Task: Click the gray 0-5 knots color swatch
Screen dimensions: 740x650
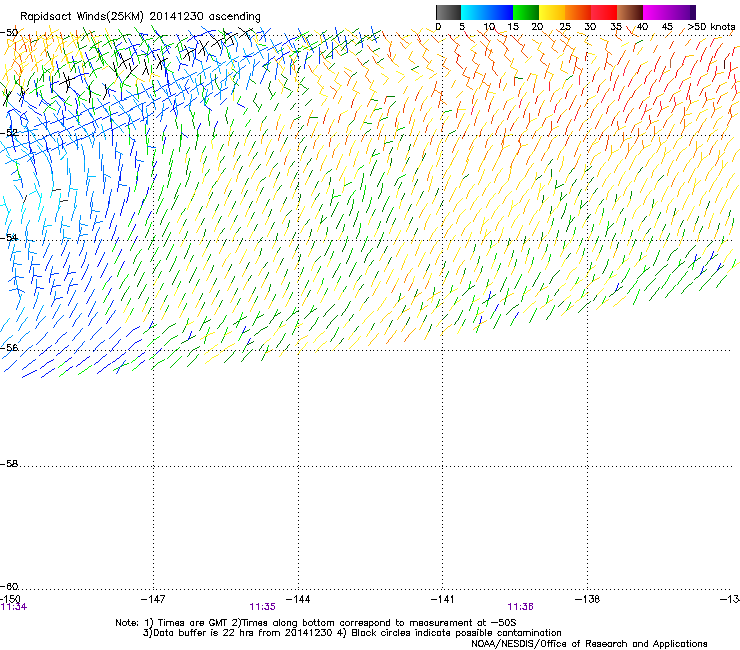Action: pos(448,12)
